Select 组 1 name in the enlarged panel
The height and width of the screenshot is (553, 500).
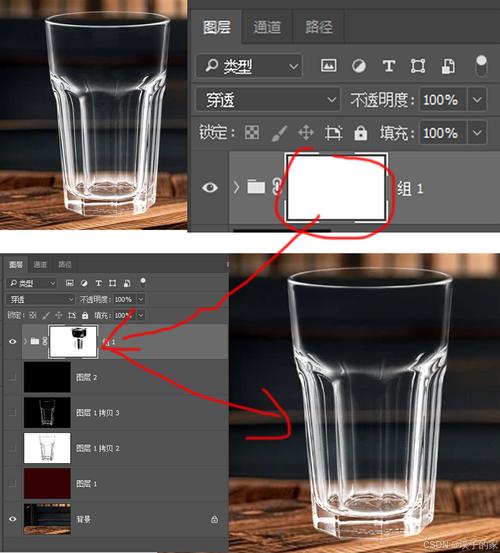tap(410, 189)
